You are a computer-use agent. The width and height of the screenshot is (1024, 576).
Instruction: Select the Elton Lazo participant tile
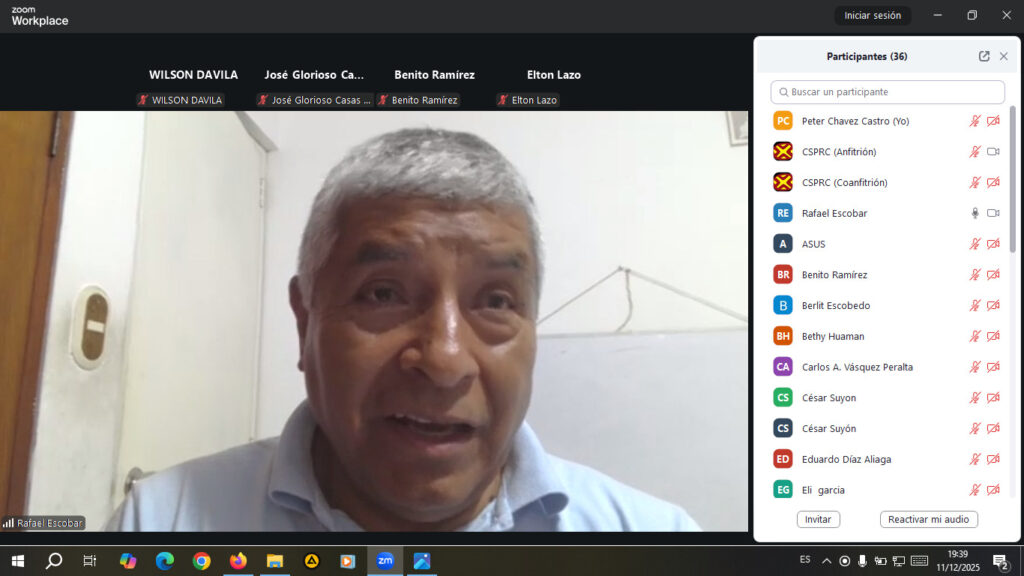point(553,87)
